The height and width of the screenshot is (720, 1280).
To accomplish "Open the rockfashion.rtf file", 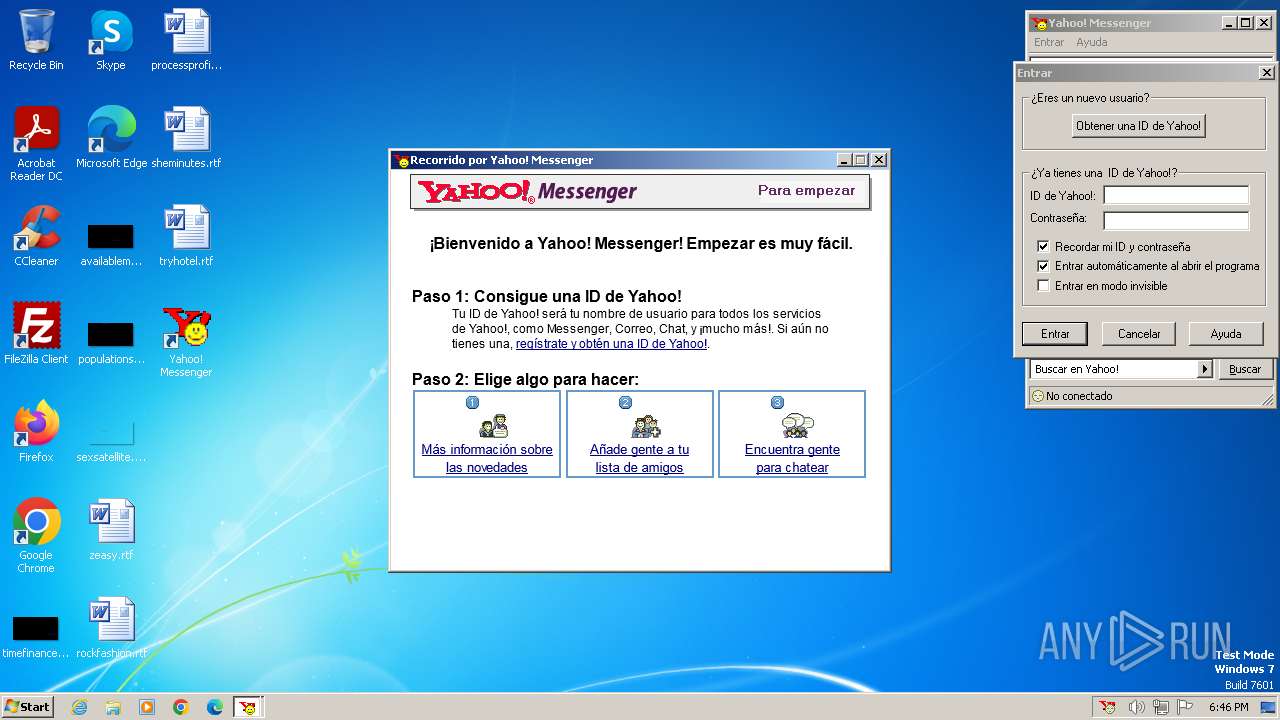I will click(x=111, y=628).
